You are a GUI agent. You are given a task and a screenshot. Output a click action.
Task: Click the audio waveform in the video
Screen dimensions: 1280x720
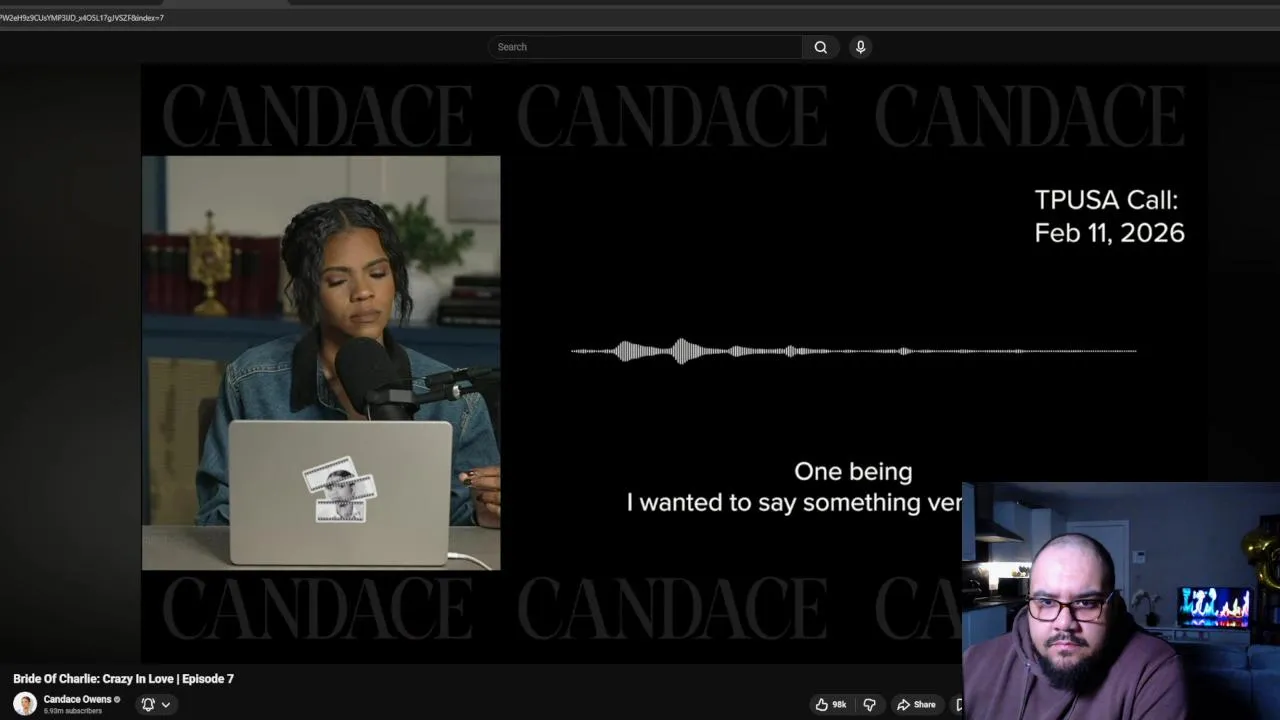(x=853, y=351)
